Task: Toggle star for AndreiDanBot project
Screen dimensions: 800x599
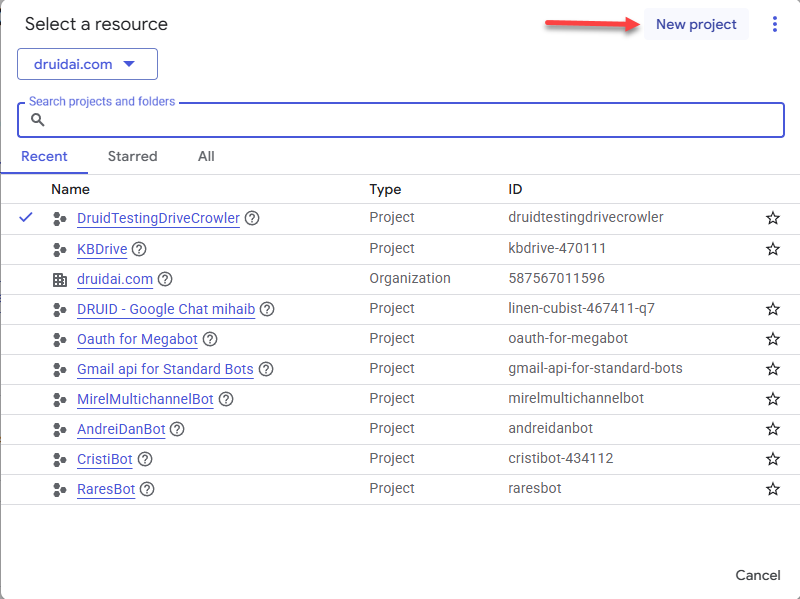Action: click(x=772, y=429)
